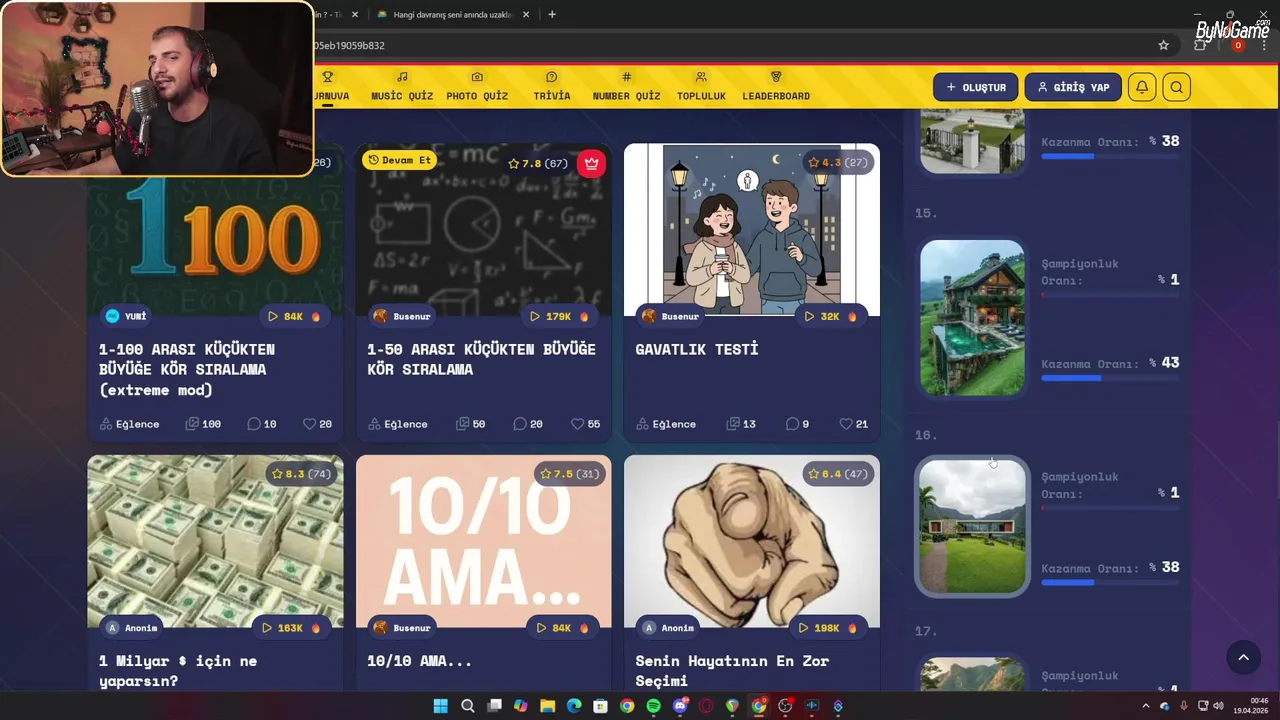The height and width of the screenshot is (720, 1280).
Task: Open the browser extensions puzzle icon
Action: point(1201,45)
